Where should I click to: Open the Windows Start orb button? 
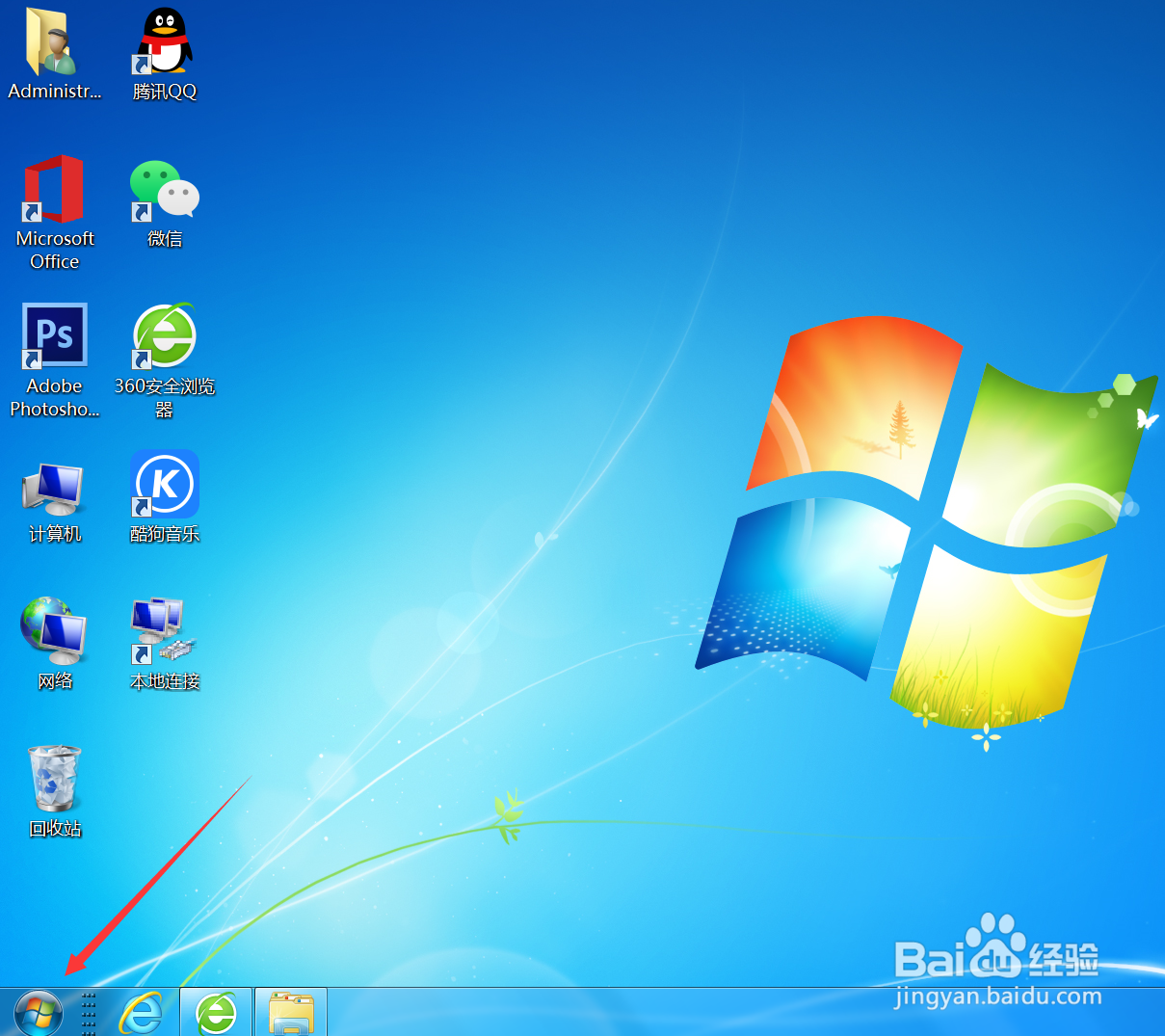click(x=39, y=1013)
